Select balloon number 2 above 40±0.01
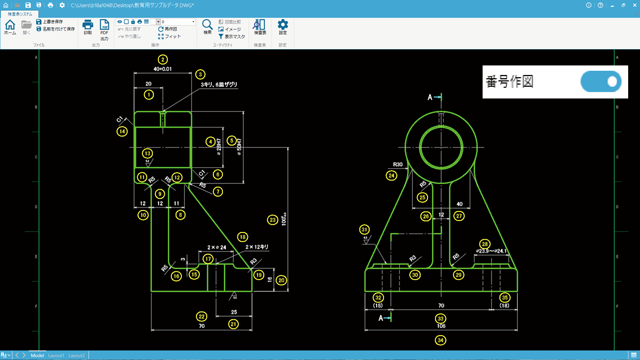 tap(163, 60)
